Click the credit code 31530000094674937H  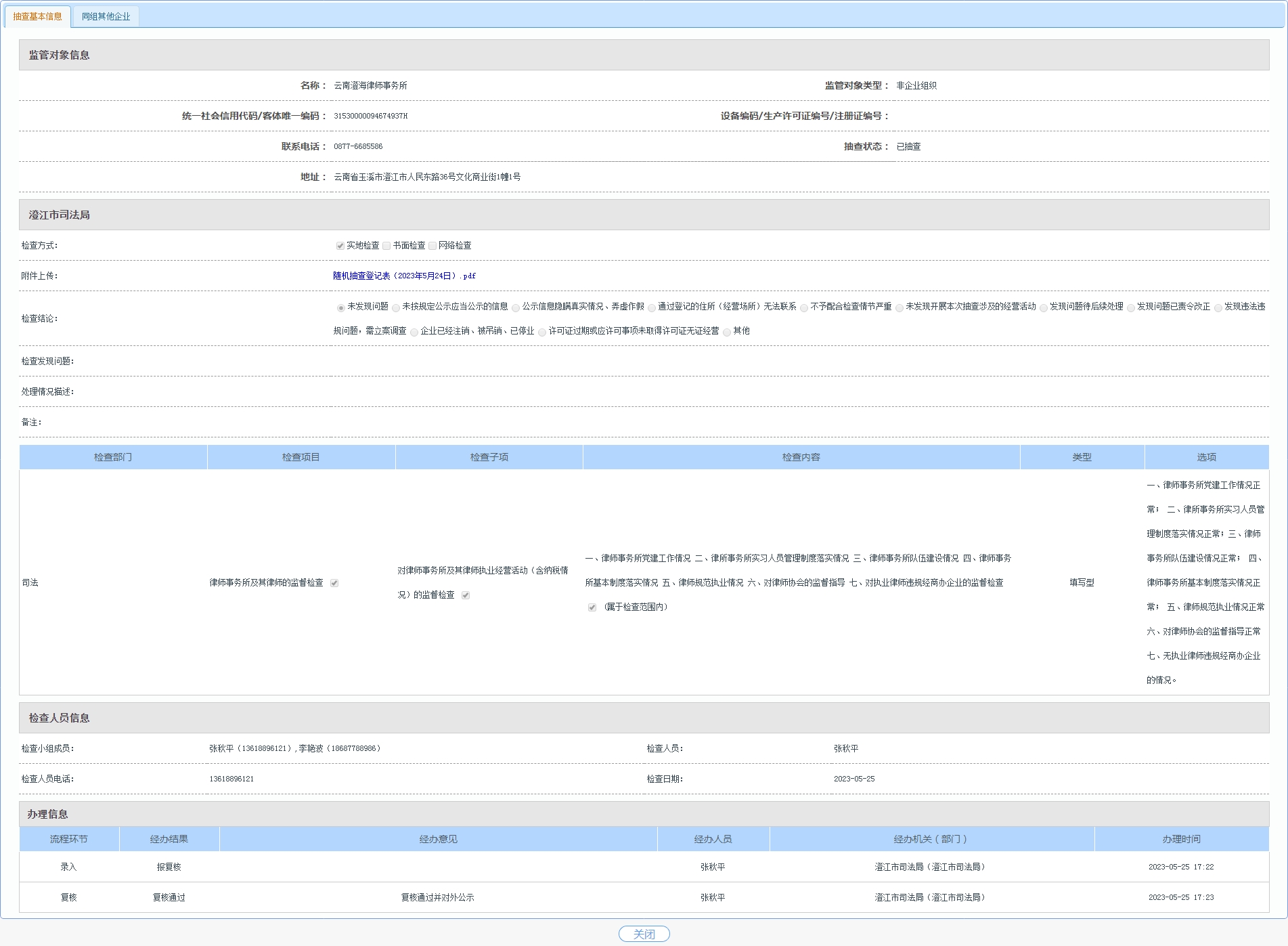(370, 116)
